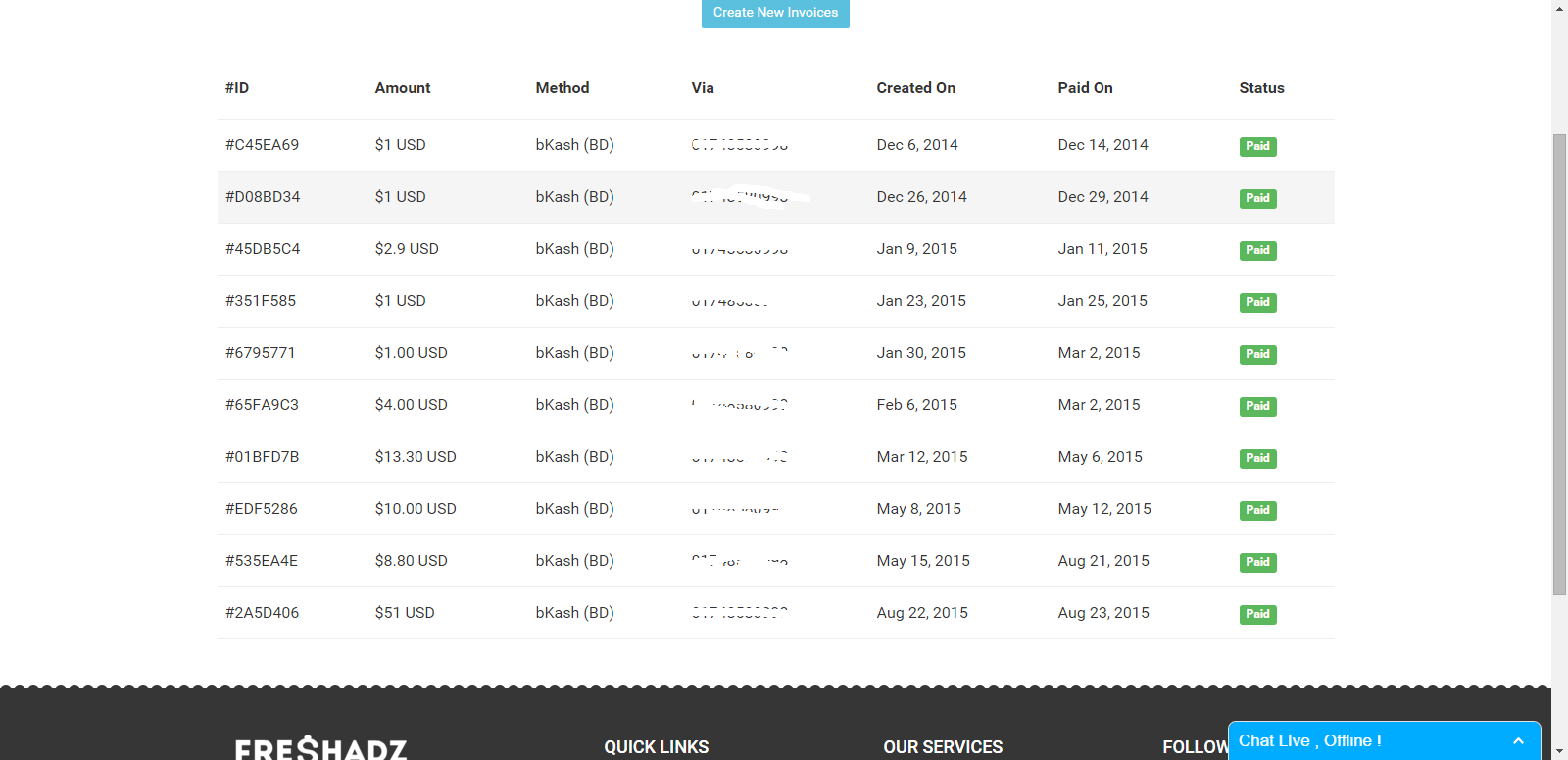This screenshot has height=760, width=1568.
Task: Click the vertical page scrollbar thumb
Action: click(x=1559, y=365)
